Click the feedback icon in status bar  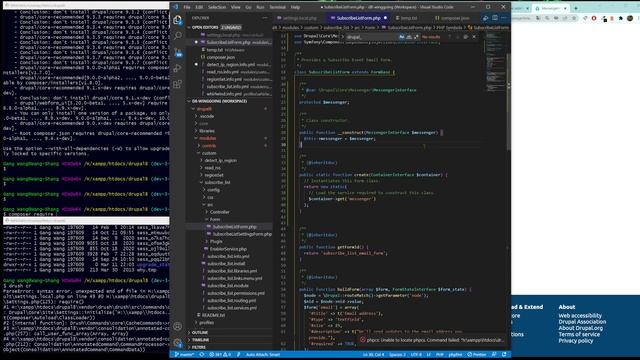click(494, 355)
